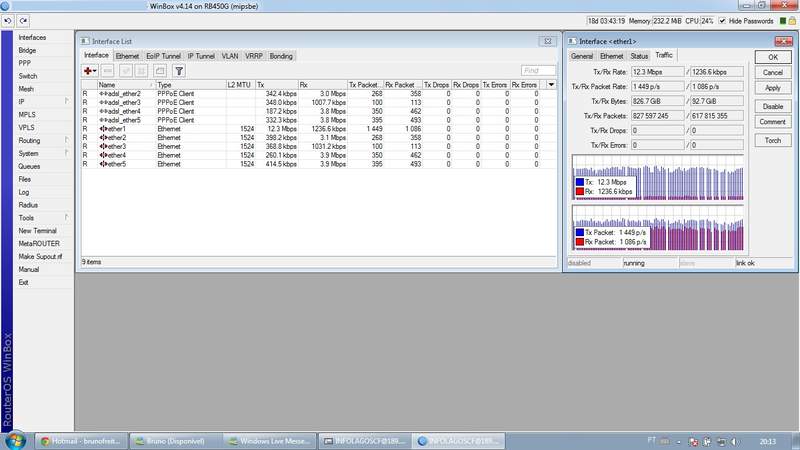
Task: Expand the IP submenu in sidebar
Action: click(x=66, y=102)
